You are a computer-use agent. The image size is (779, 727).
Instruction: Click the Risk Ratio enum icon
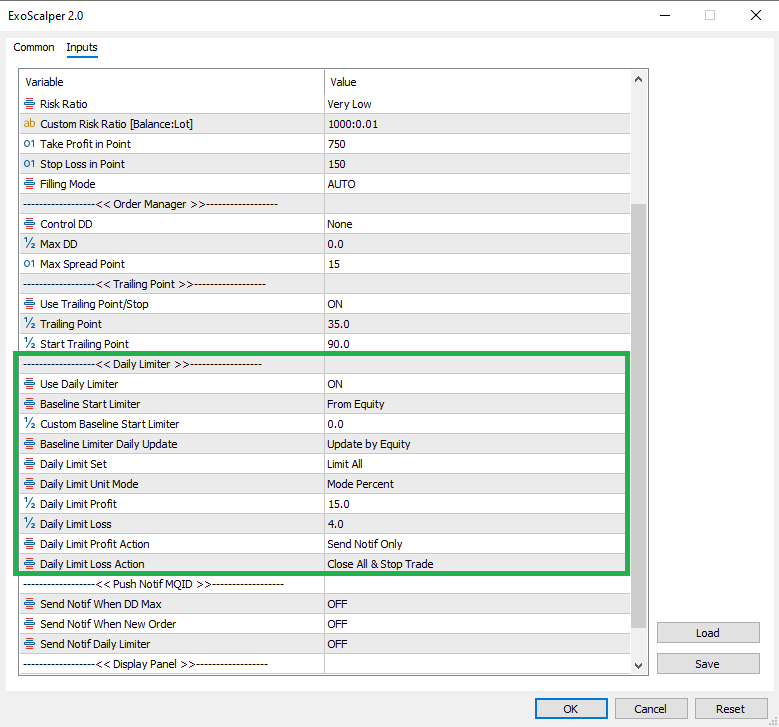point(29,104)
